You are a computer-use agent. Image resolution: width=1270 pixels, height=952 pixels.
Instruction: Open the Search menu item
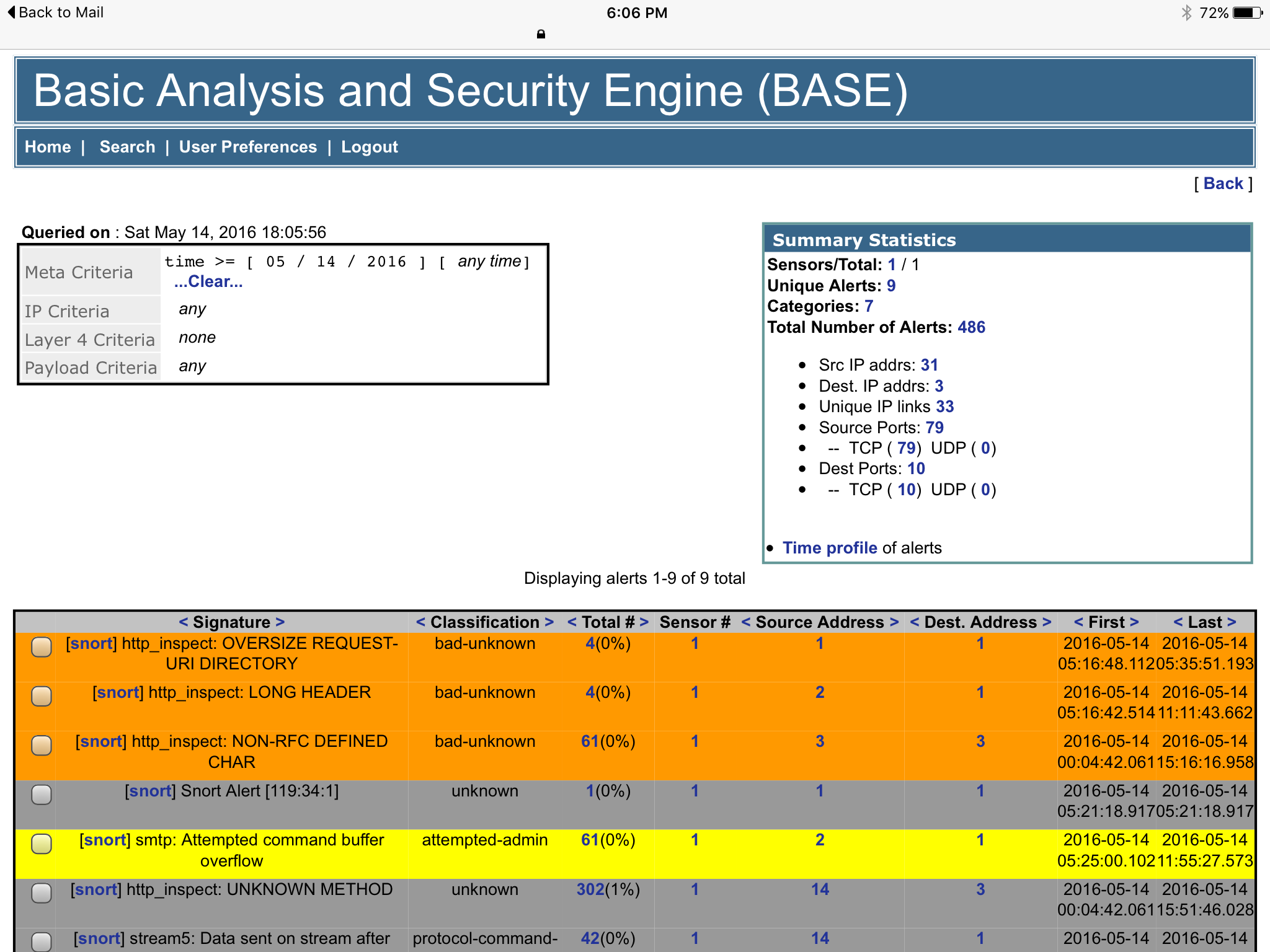(x=127, y=147)
